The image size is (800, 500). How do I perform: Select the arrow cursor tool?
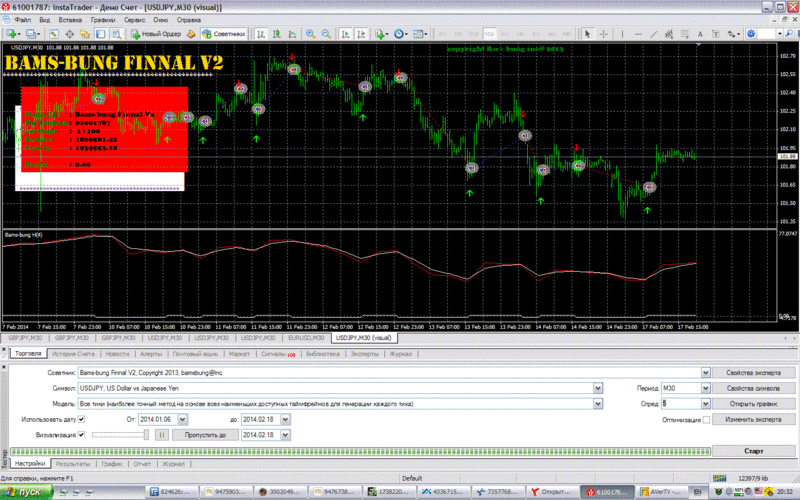click(x=588, y=34)
